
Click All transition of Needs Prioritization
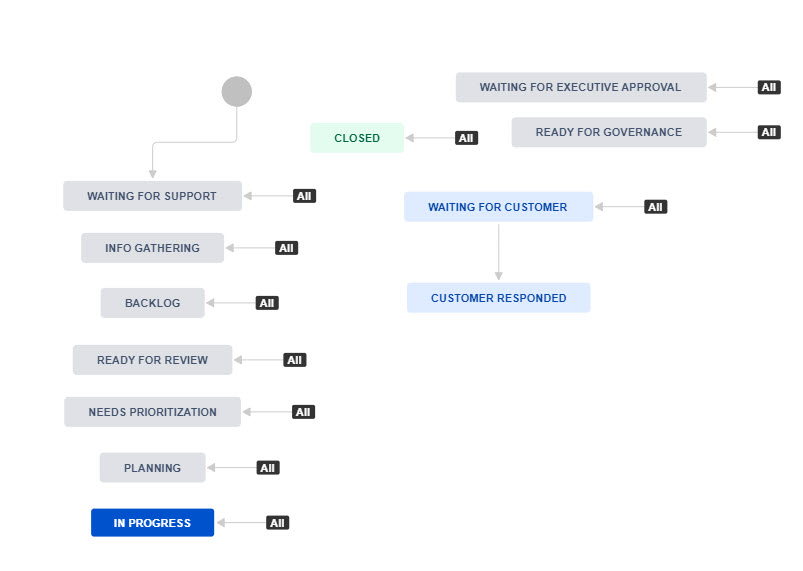(303, 412)
